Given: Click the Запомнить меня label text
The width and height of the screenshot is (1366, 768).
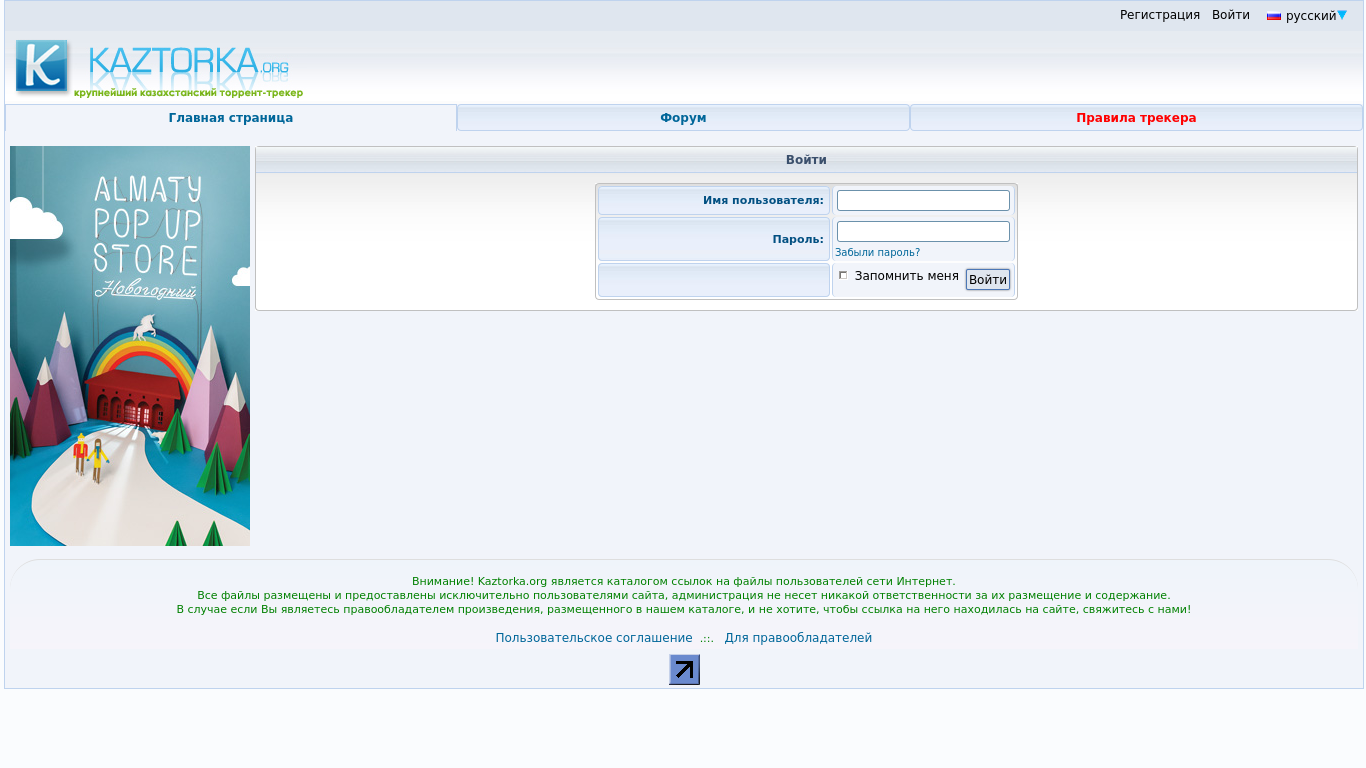Looking at the screenshot, I should point(907,276).
